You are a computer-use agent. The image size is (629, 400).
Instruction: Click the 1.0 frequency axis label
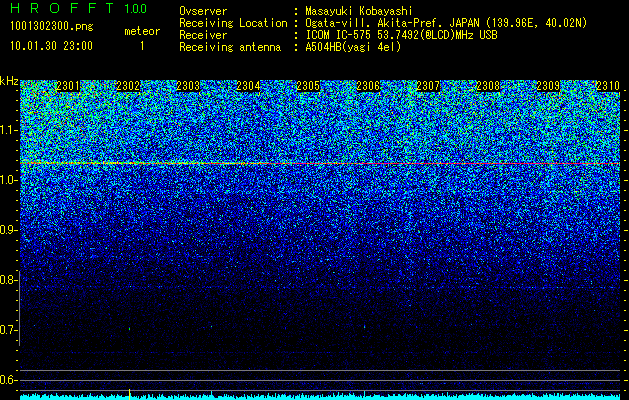point(7,180)
